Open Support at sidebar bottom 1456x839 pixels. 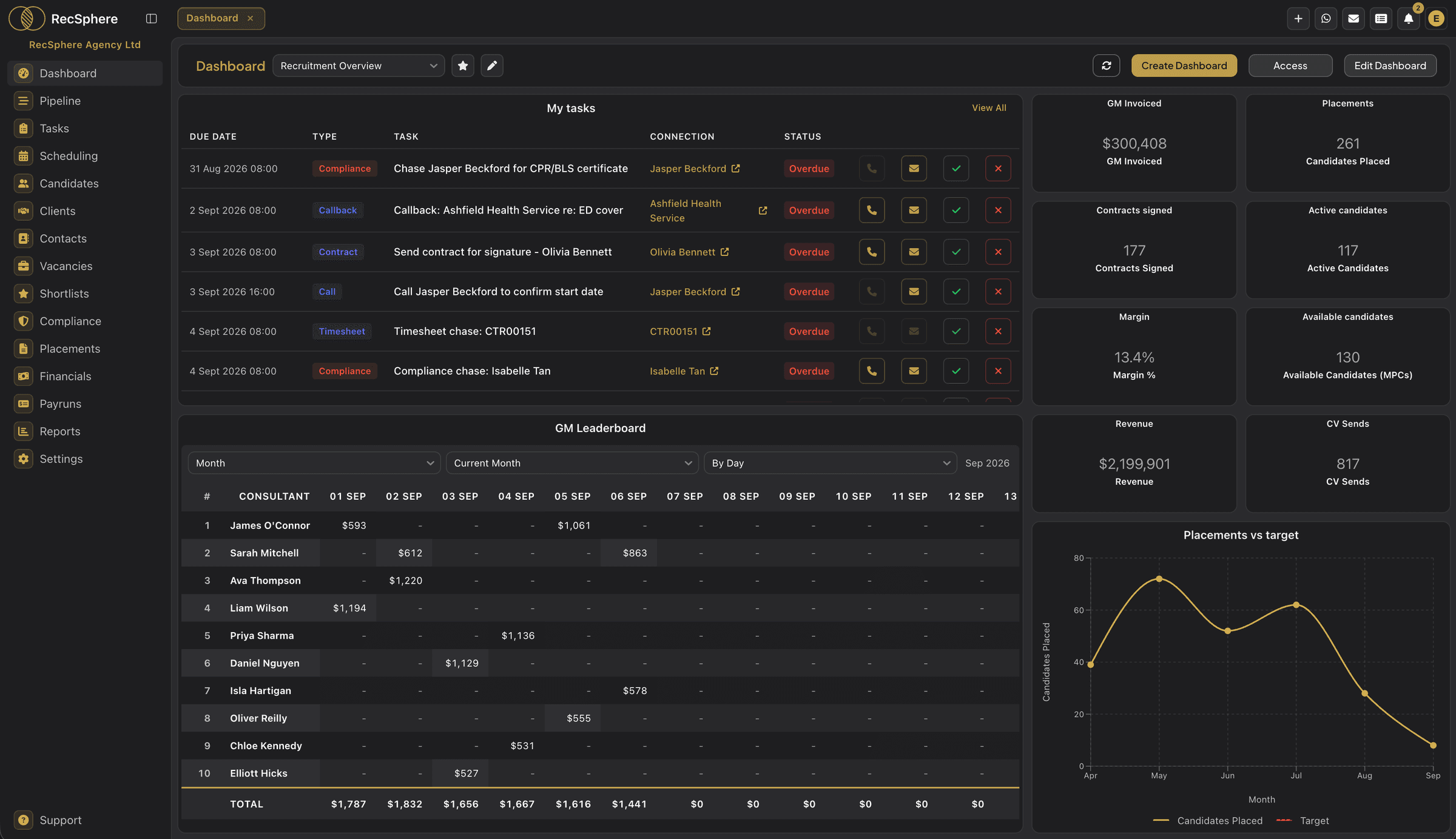pos(85,820)
